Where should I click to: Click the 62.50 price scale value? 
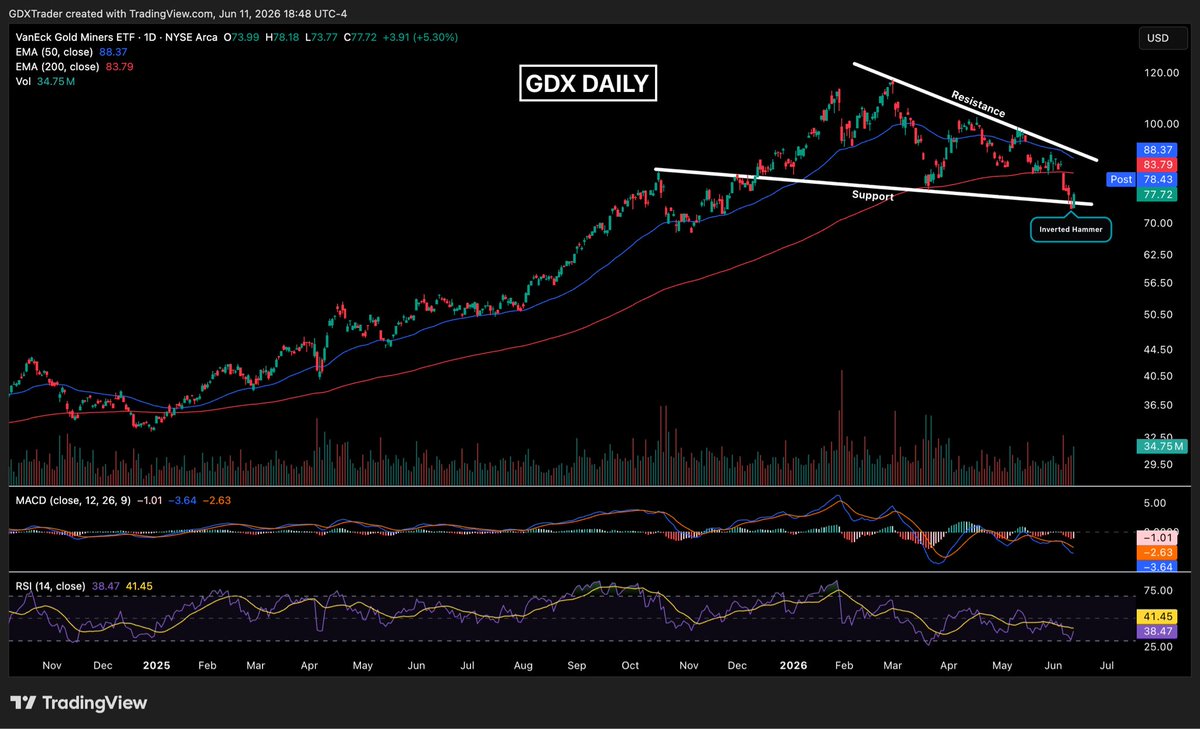pos(1158,255)
